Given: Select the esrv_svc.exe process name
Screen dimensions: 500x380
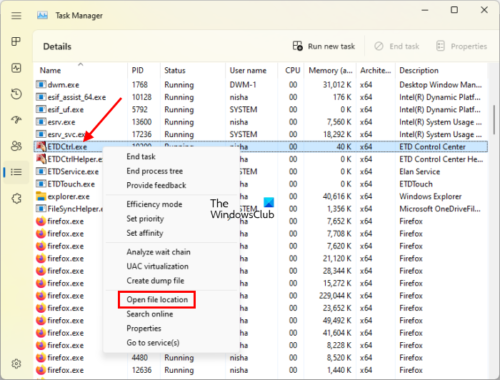Looking at the screenshot, I should click(x=67, y=134).
